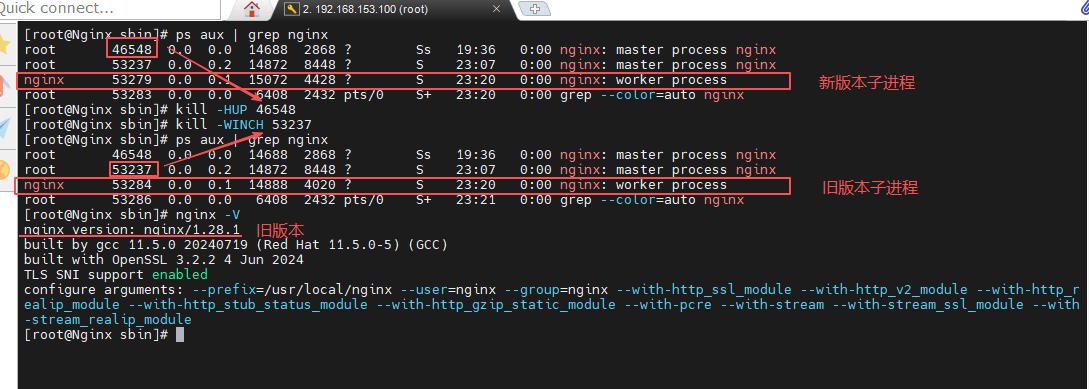Open a new tab with plus icon

[x=535, y=9]
